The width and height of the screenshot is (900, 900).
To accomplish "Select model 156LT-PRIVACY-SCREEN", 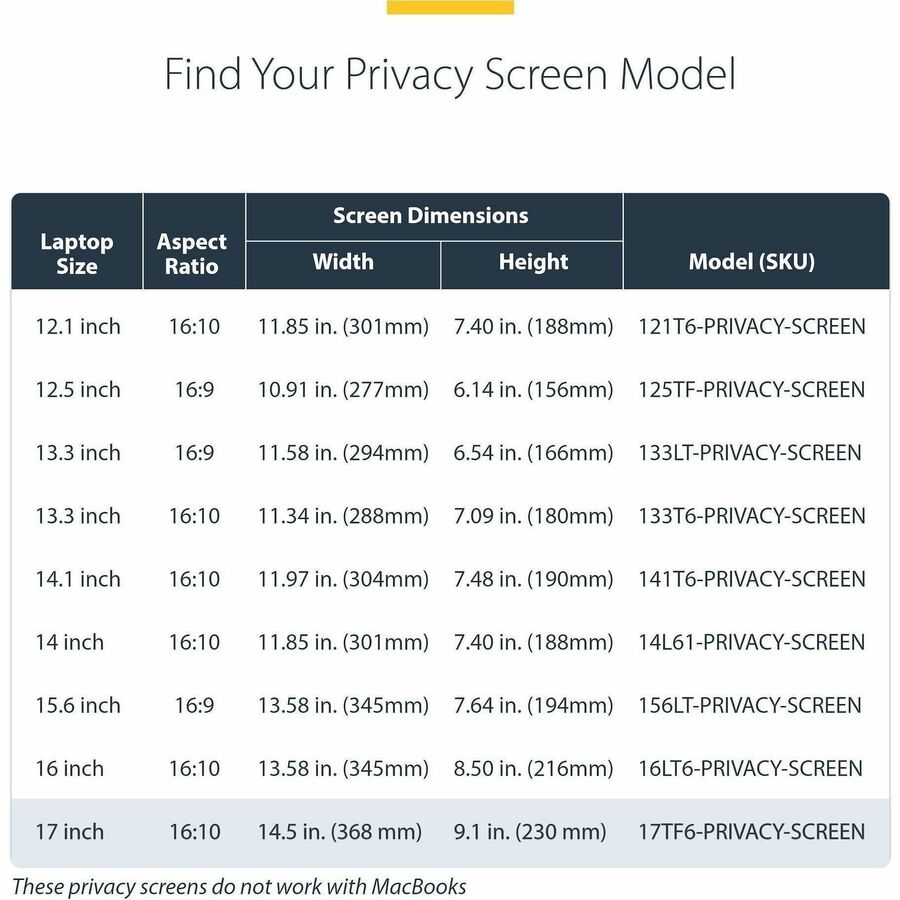I will (x=750, y=705).
